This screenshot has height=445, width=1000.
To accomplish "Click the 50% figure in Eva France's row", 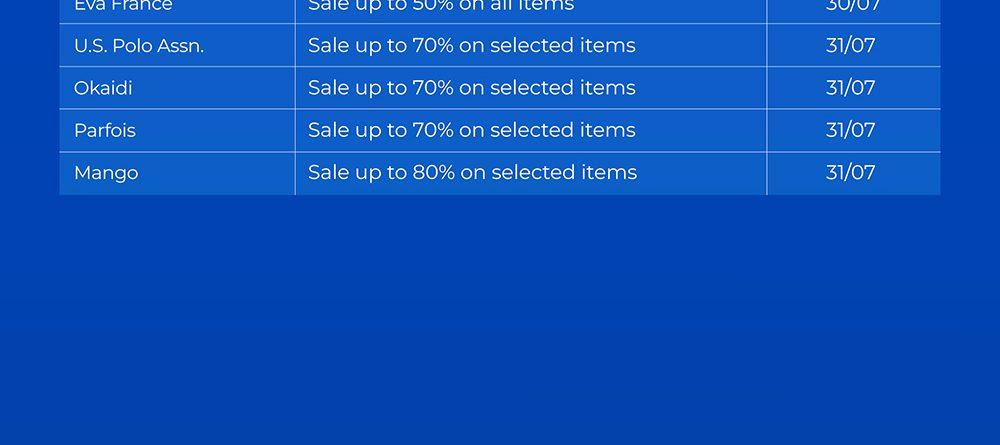I will (x=434, y=6).
